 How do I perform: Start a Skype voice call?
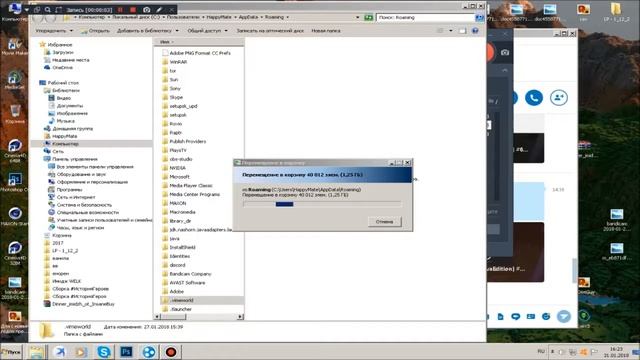pyautogui.click(x=534, y=98)
